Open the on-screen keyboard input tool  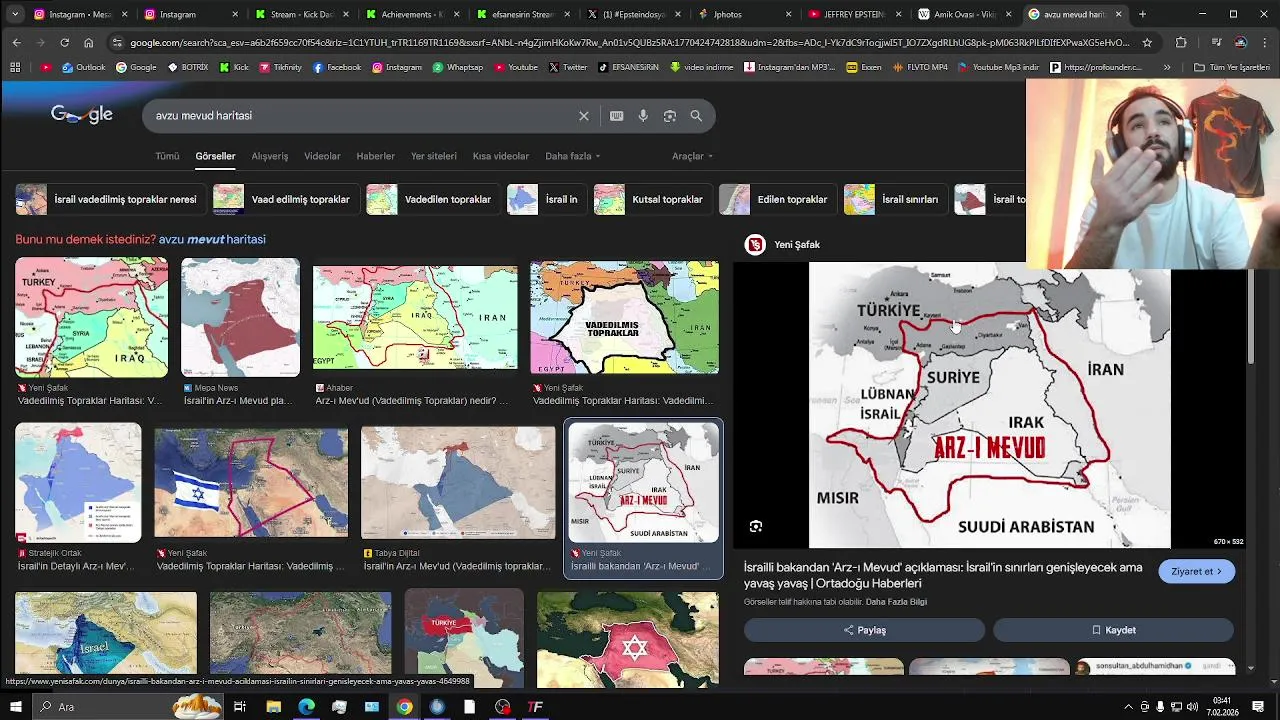617,116
